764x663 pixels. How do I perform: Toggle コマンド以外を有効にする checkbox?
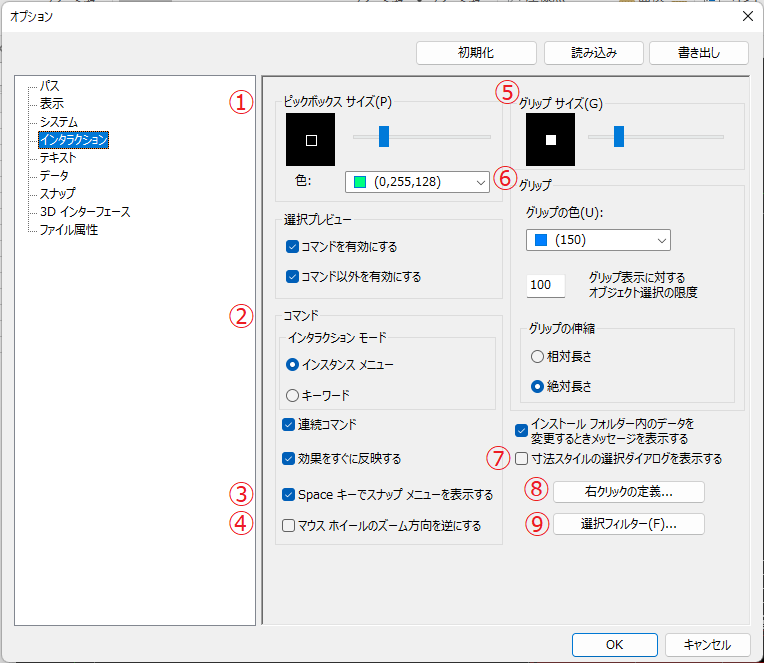point(292,277)
